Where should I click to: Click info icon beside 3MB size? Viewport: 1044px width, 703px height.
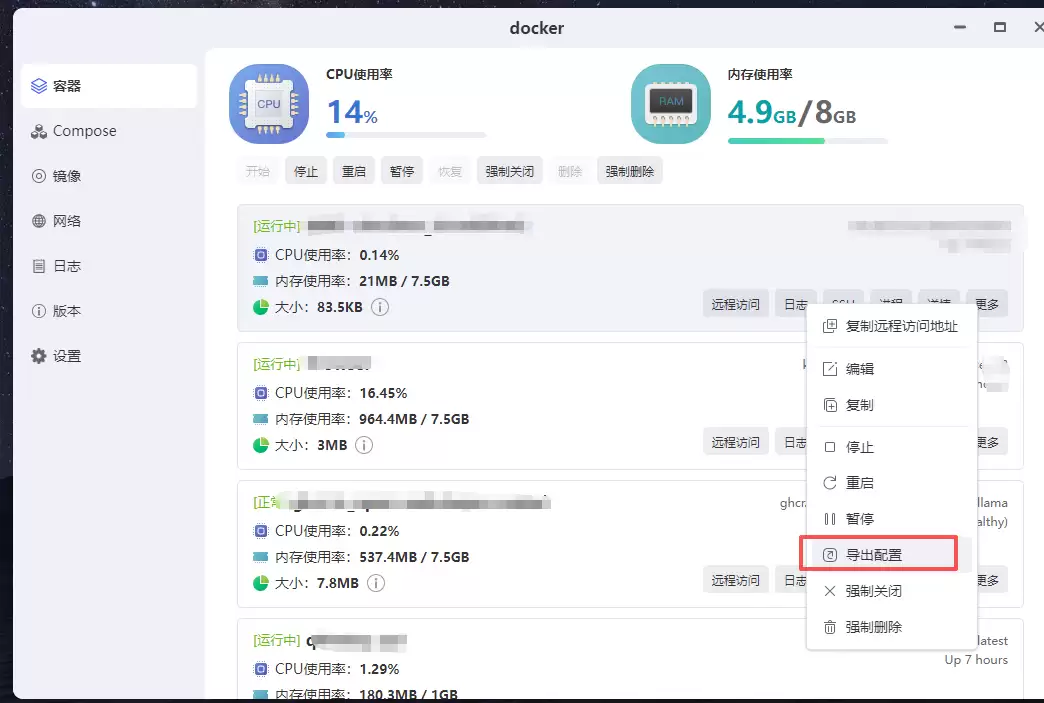[x=364, y=445]
